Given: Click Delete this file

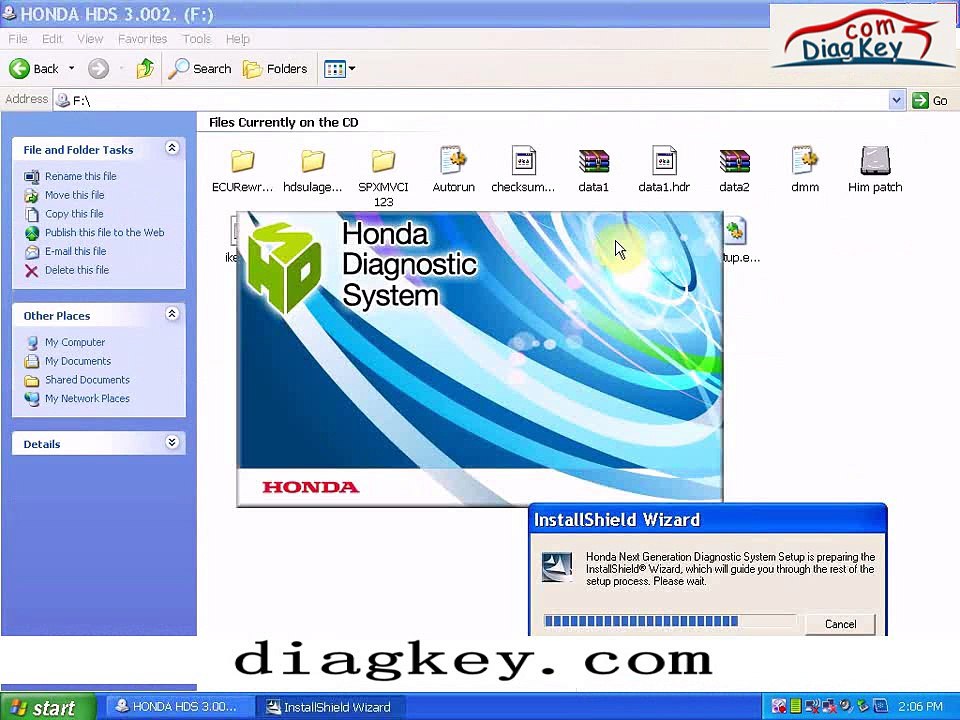Looking at the screenshot, I should coord(77,270).
